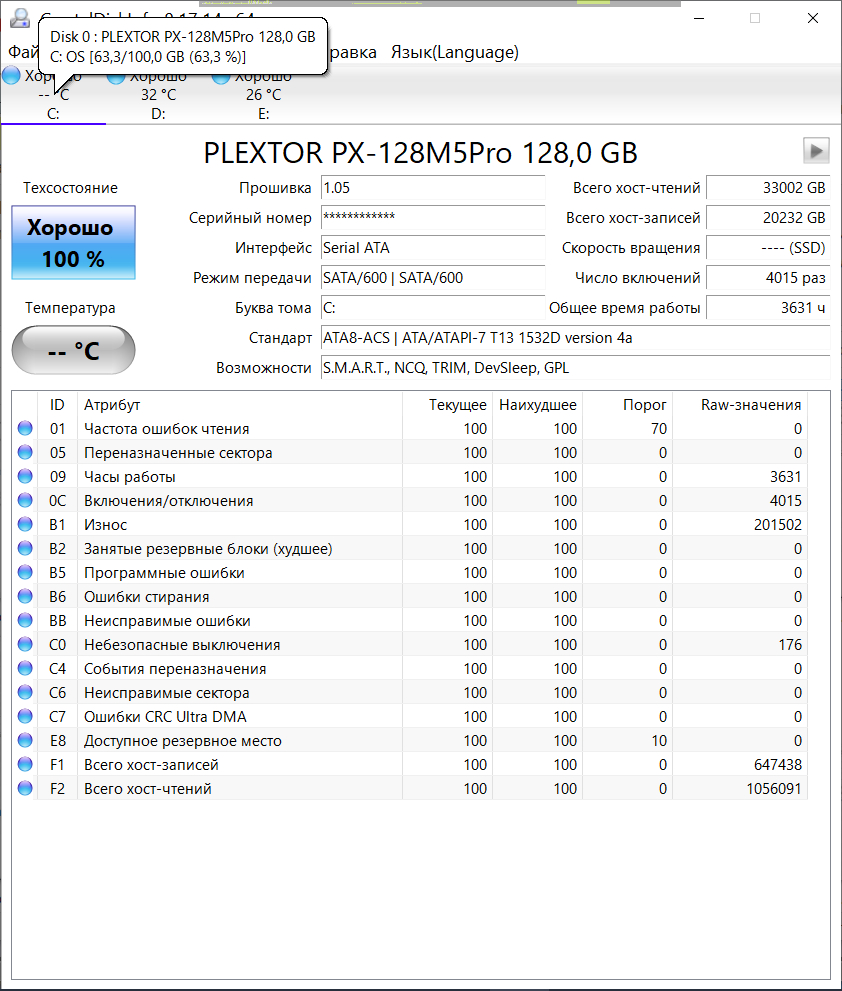
Task: Click status icon for Частота ошибок чтения row
Action: pyautogui.click(x=25, y=429)
